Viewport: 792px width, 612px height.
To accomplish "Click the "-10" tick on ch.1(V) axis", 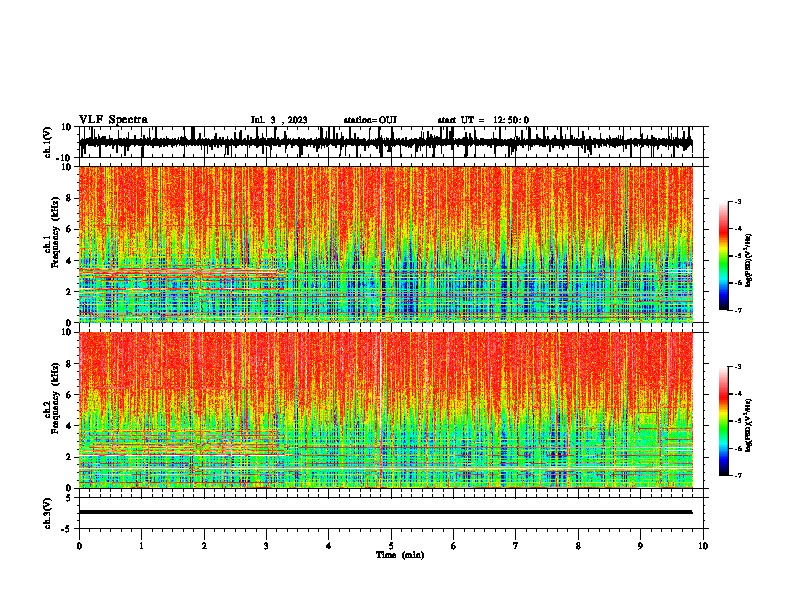I will coord(65,158).
